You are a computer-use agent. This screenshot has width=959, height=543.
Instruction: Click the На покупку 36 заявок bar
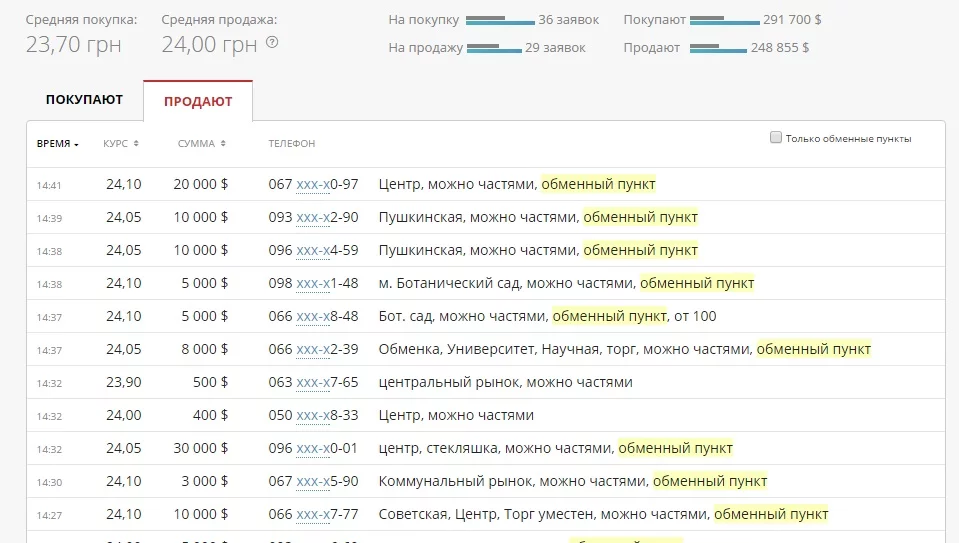click(x=500, y=21)
